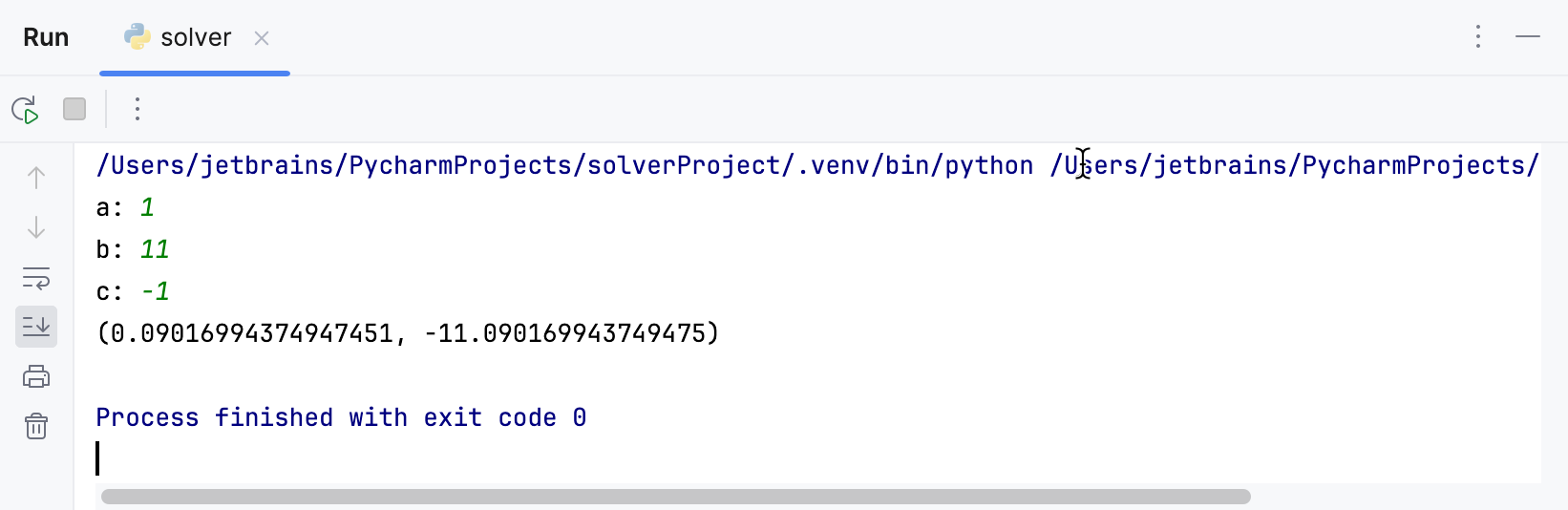Screen dimensions: 1568x510
Task: Open Run tool window options menu
Action: click(1478, 37)
